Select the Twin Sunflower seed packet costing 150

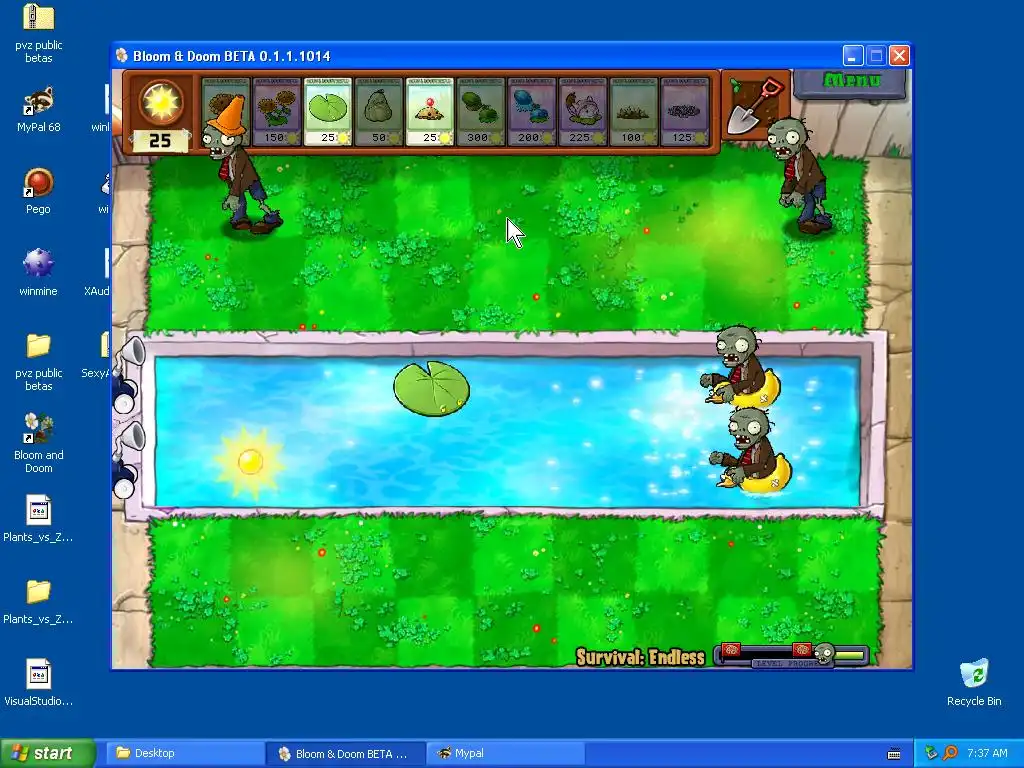pyautogui.click(x=277, y=112)
